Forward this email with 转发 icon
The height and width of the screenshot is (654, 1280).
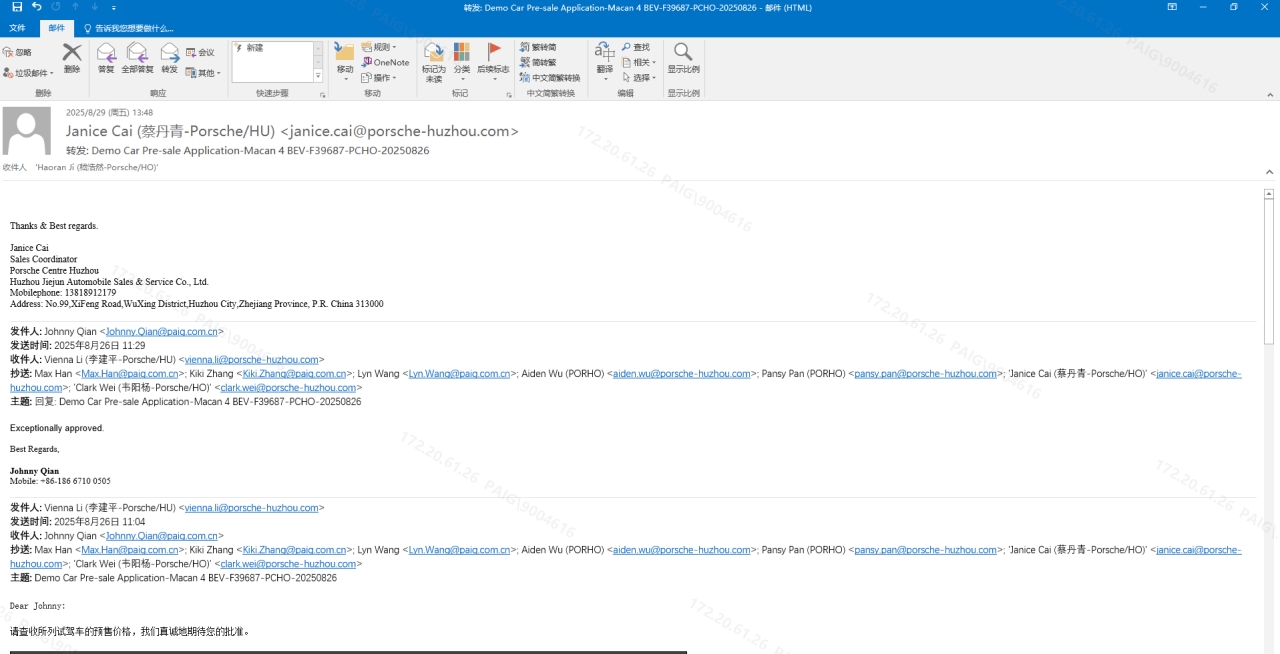169,58
